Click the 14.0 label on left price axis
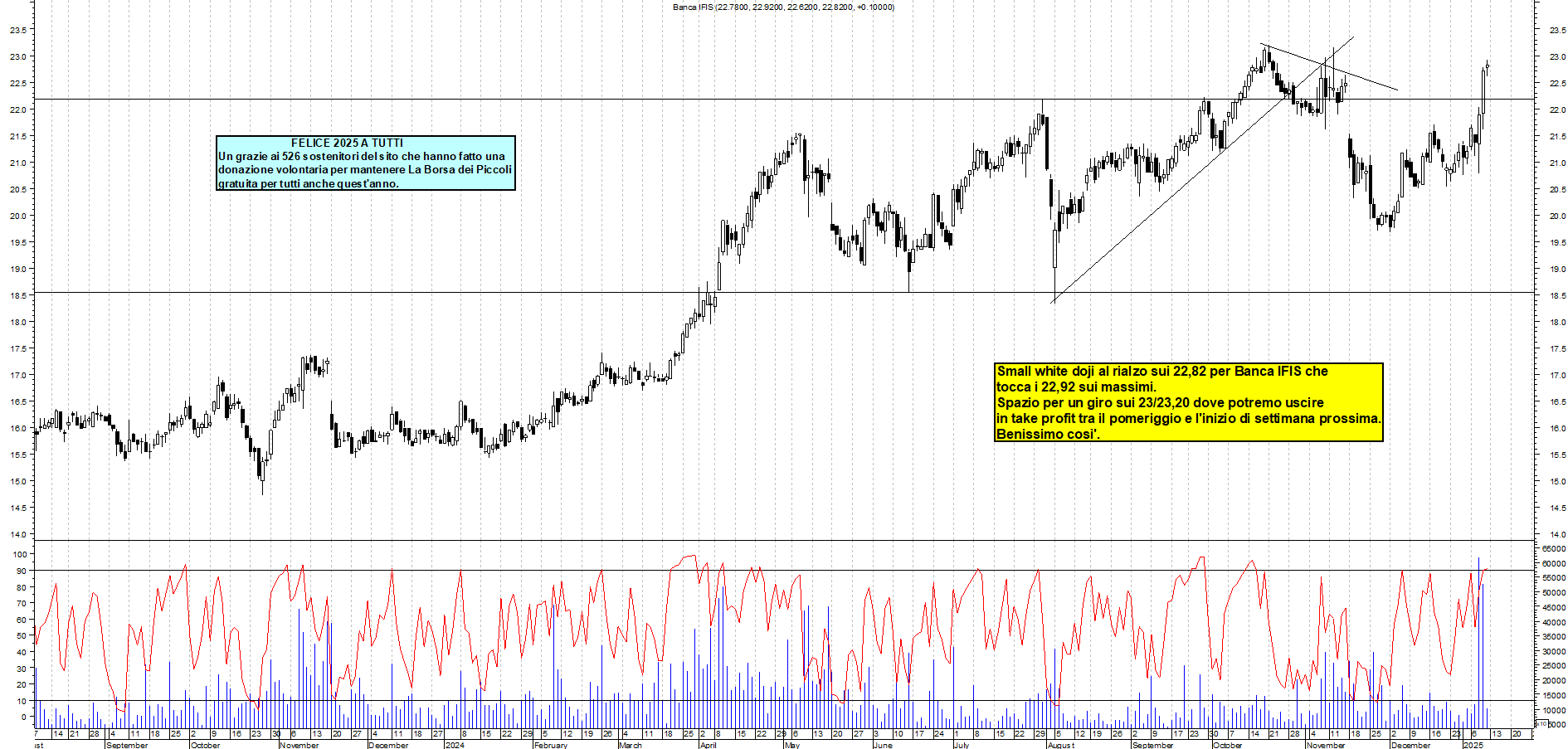This screenshot has height=749, width=1568. pyautogui.click(x=18, y=534)
